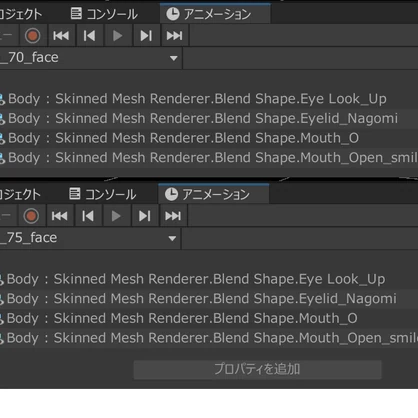Jump to last frame in lower animation panel
The image size is (418, 418).
coord(173,216)
